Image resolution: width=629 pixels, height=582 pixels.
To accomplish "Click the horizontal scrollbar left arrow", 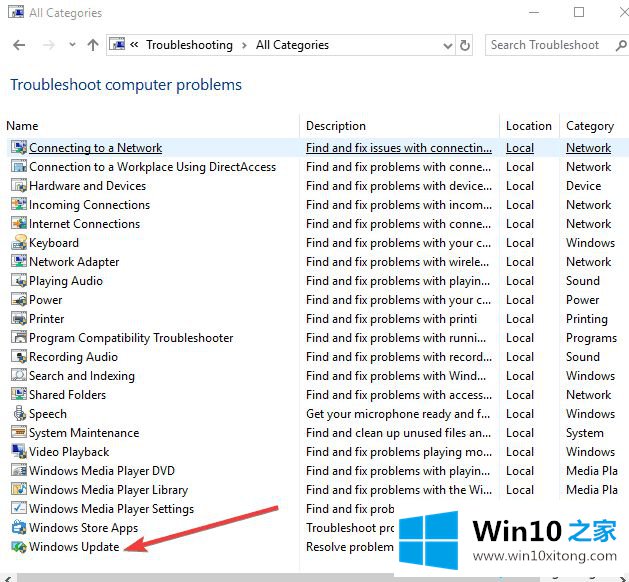I will click(x=8, y=578).
